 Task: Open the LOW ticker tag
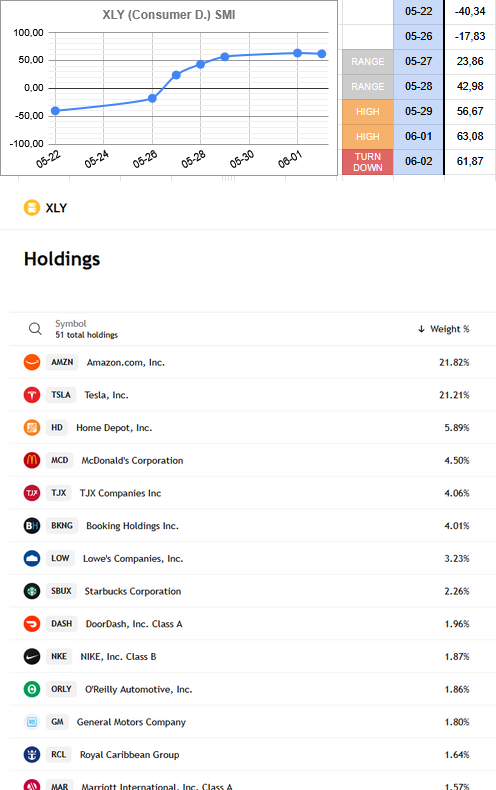click(60, 558)
